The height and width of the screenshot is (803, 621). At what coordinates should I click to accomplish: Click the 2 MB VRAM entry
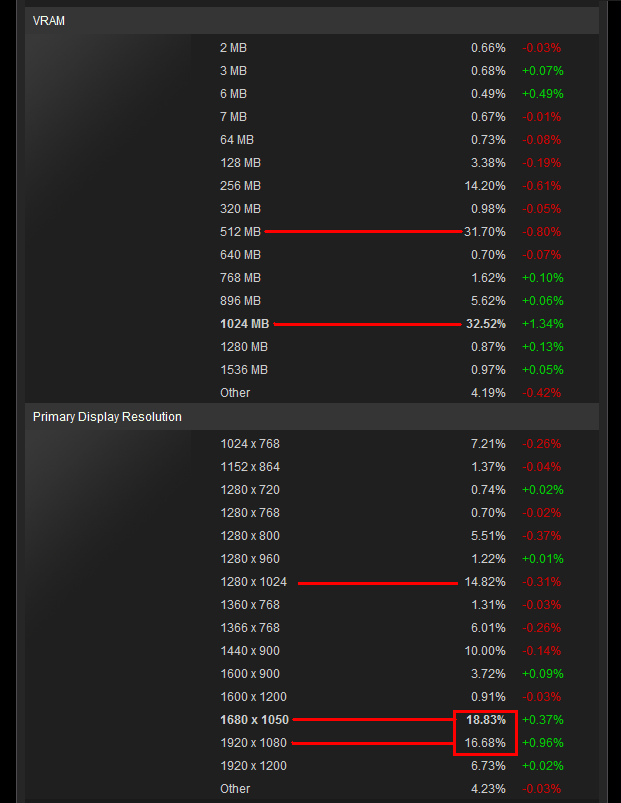(x=233, y=48)
